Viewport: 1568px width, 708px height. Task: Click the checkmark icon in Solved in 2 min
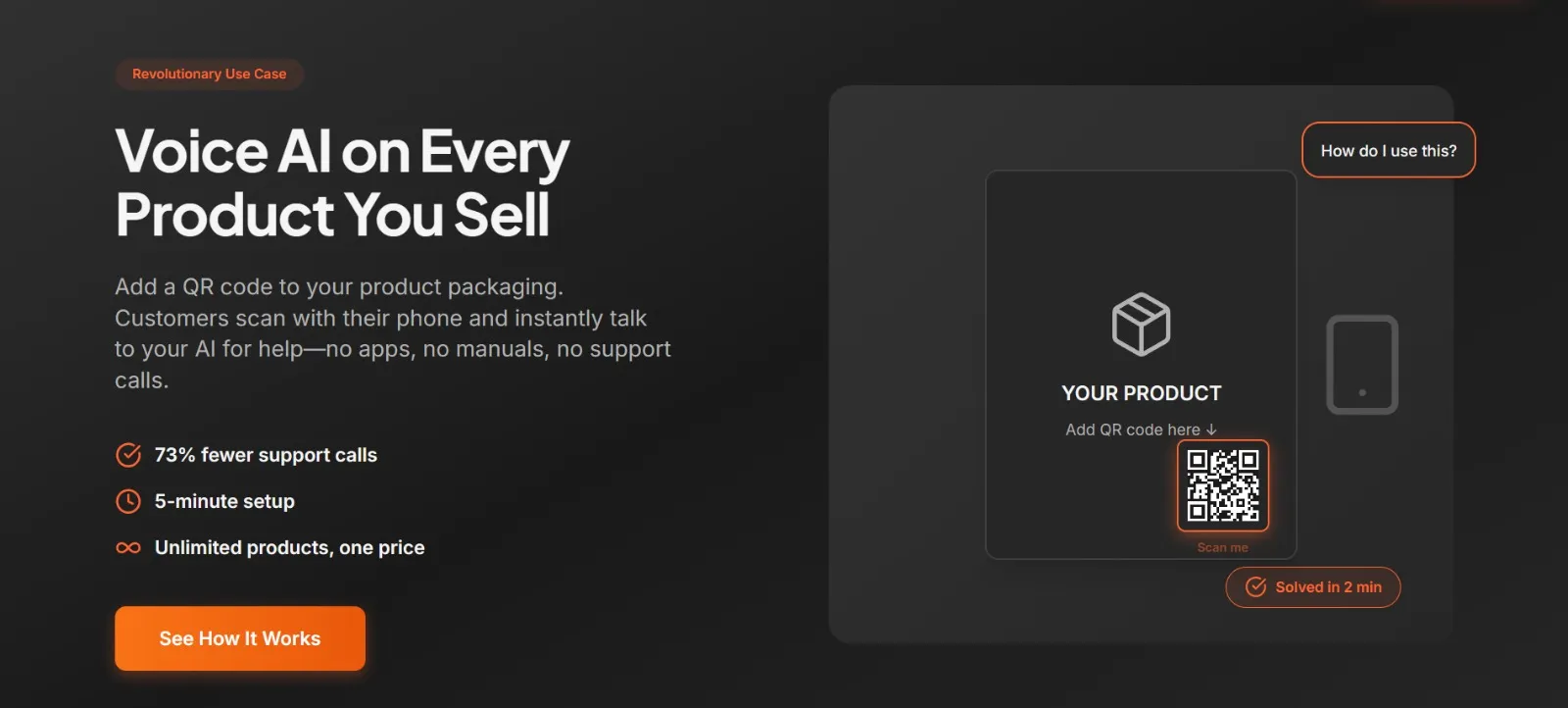(x=1255, y=587)
